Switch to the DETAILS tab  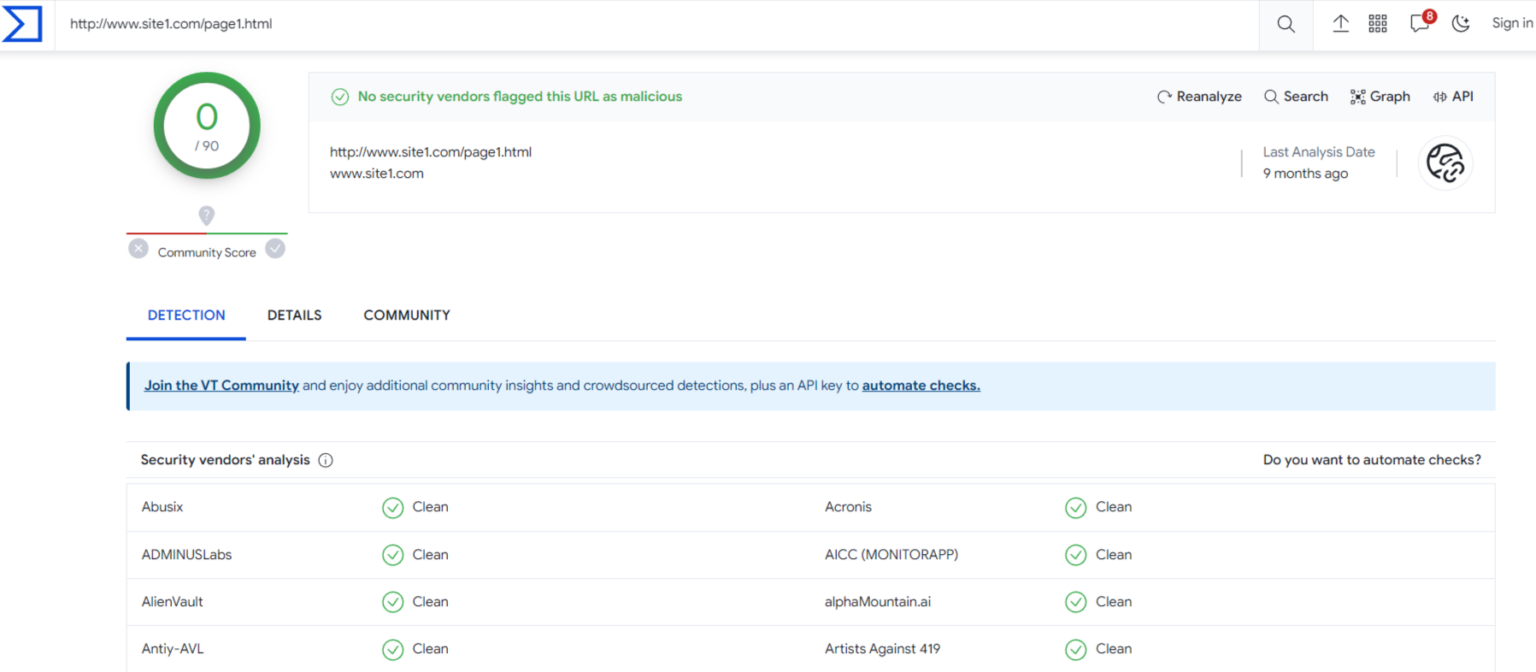294,315
